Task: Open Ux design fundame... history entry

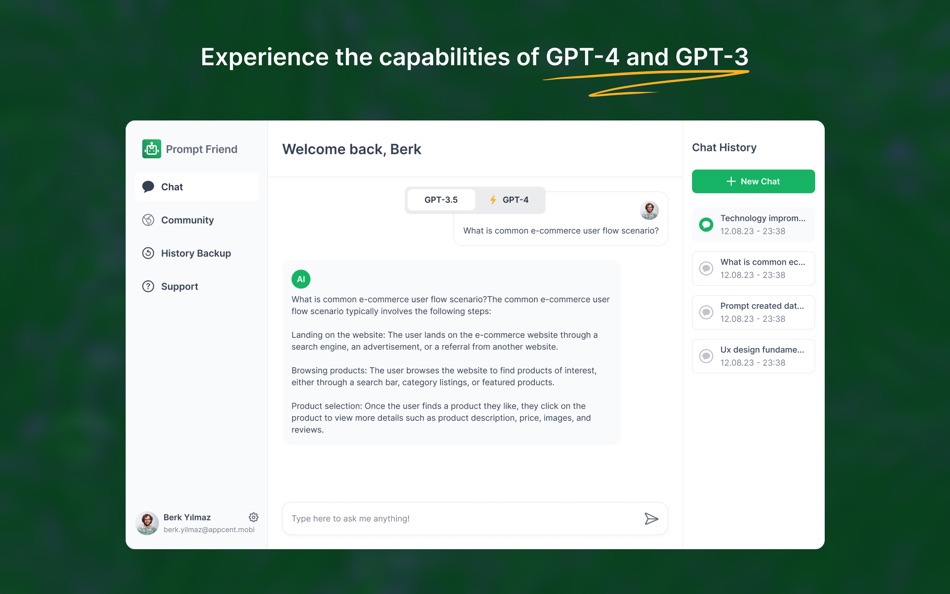Action: (753, 356)
